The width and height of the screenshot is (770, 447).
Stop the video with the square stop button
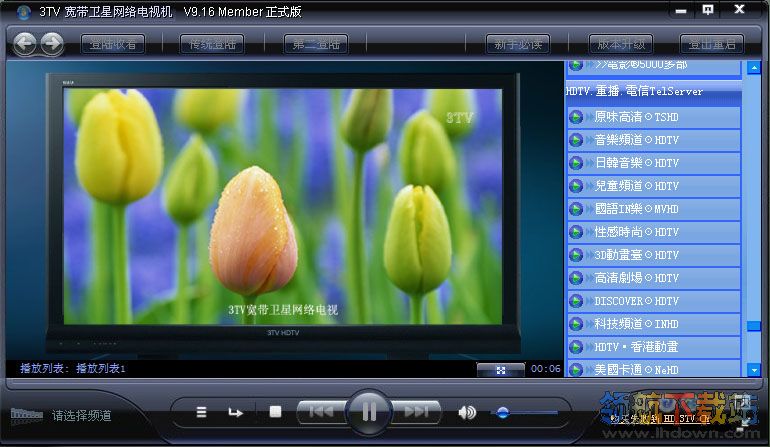(x=275, y=411)
